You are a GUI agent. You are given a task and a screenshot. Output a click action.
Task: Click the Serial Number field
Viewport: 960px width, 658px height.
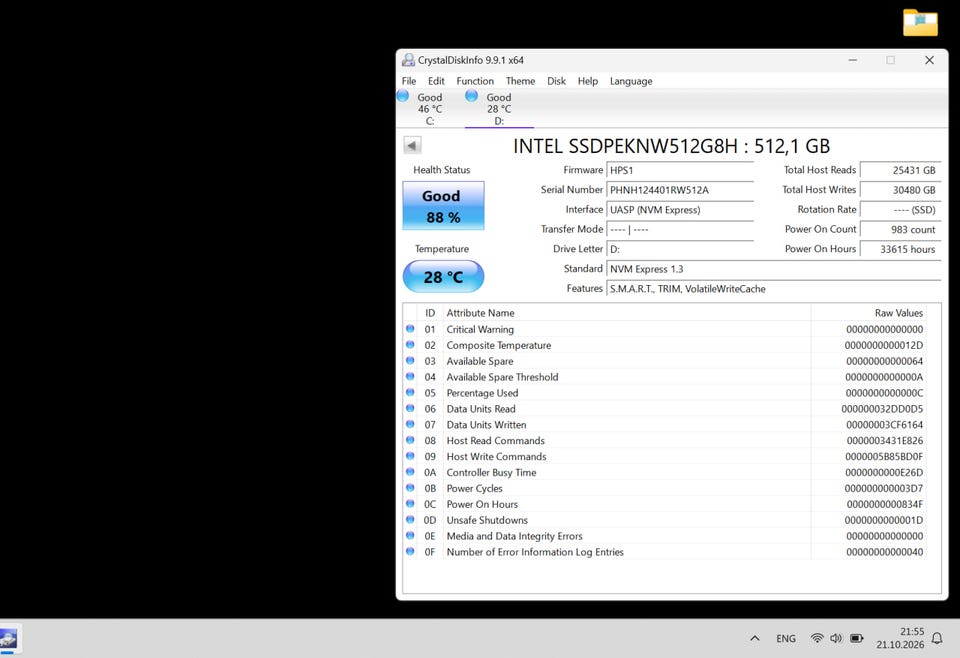pos(680,190)
